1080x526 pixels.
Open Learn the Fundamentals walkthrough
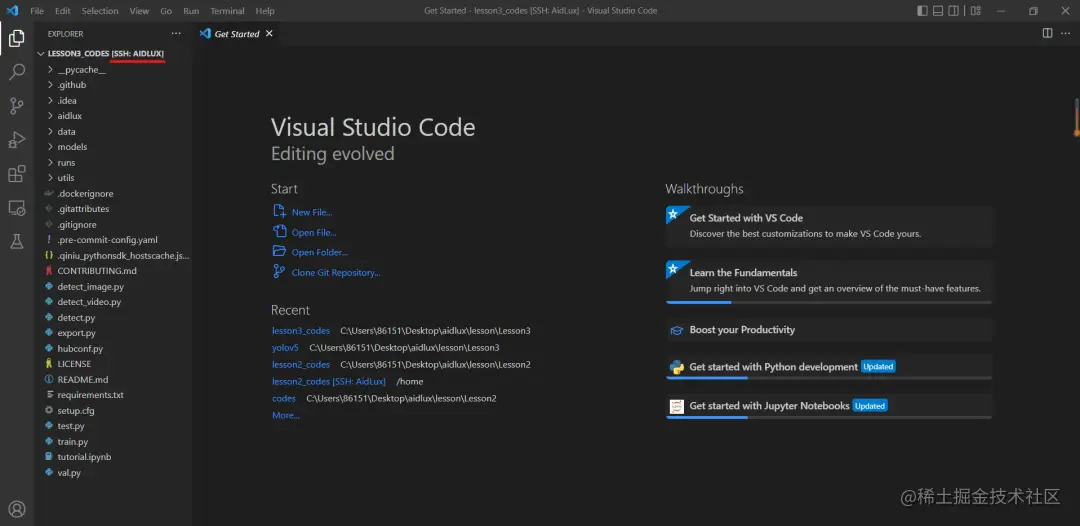[829, 282]
